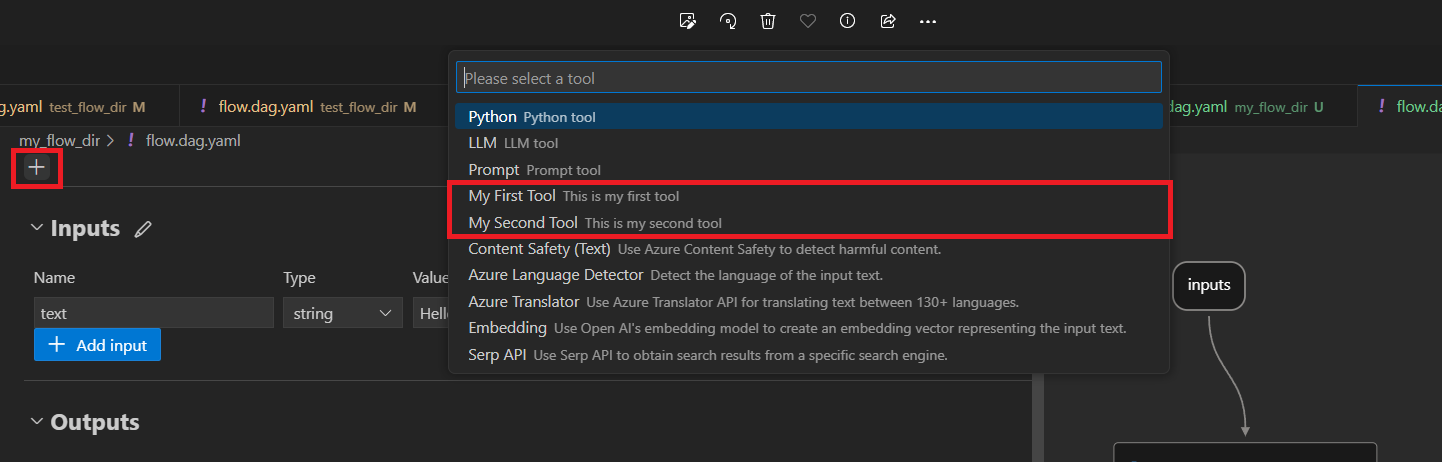Click the share icon in top toolbar
The image size is (1442, 462).
click(887, 21)
